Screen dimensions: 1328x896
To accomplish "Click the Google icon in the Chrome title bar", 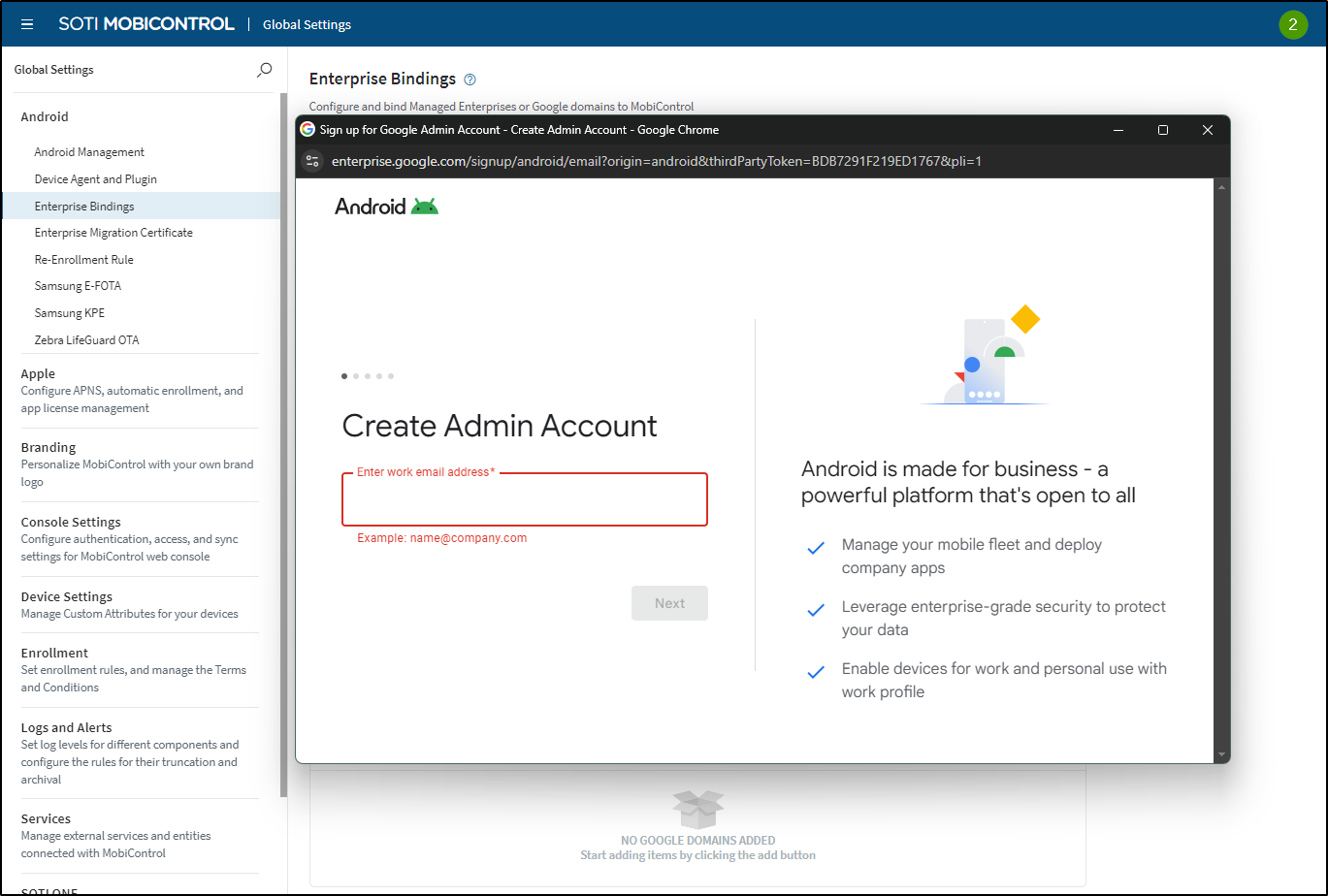I will pyautogui.click(x=307, y=129).
